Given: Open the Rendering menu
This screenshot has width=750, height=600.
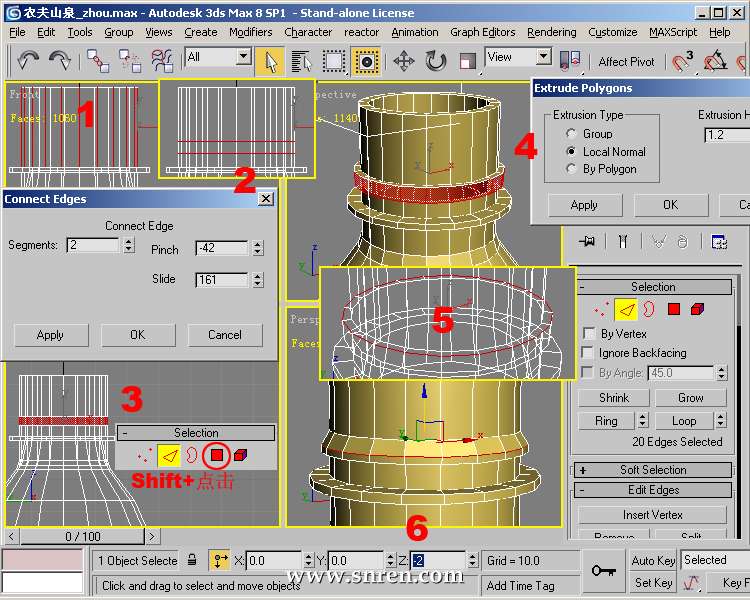Looking at the screenshot, I should [551, 32].
